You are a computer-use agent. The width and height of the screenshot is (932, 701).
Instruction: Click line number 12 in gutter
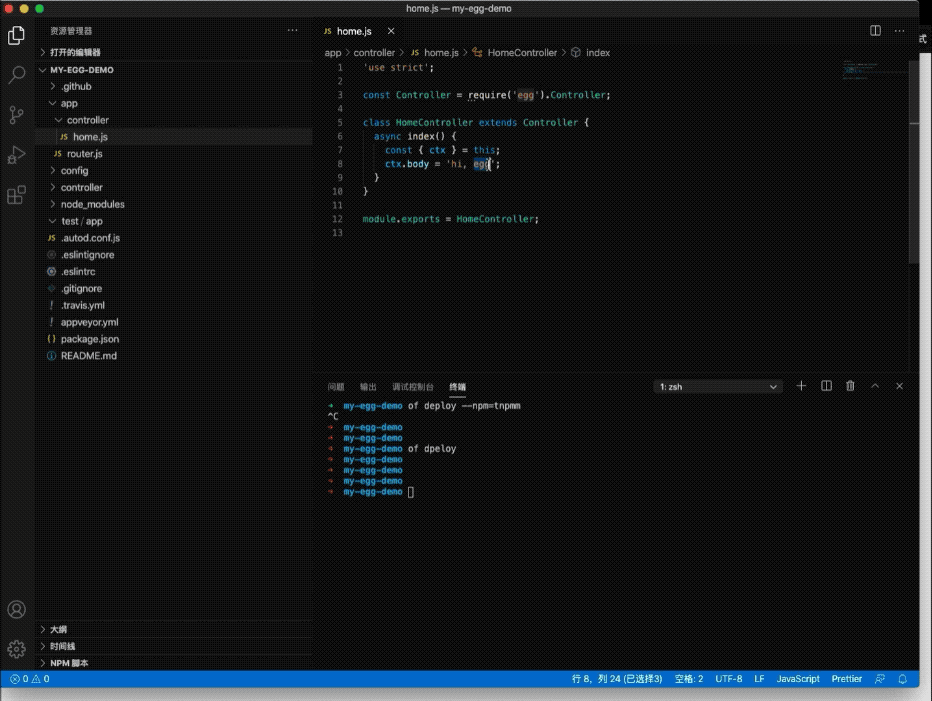pos(337,219)
